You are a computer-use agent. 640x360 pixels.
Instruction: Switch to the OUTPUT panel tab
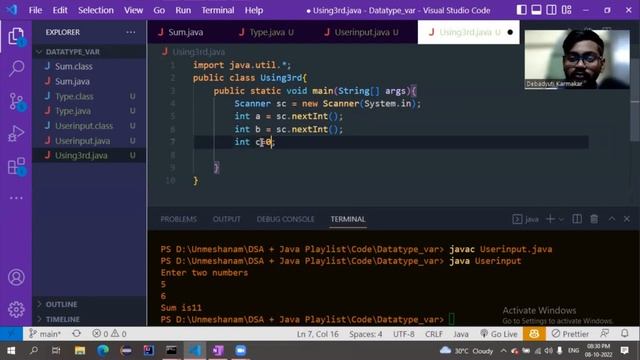[x=227, y=219]
